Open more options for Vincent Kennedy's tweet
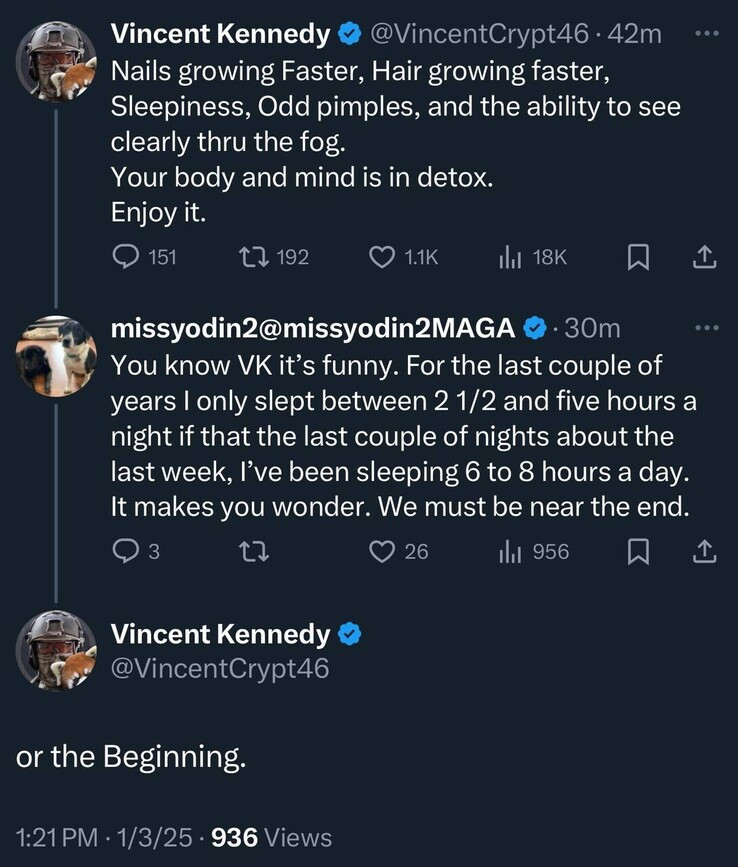738x867 pixels. 705,34
